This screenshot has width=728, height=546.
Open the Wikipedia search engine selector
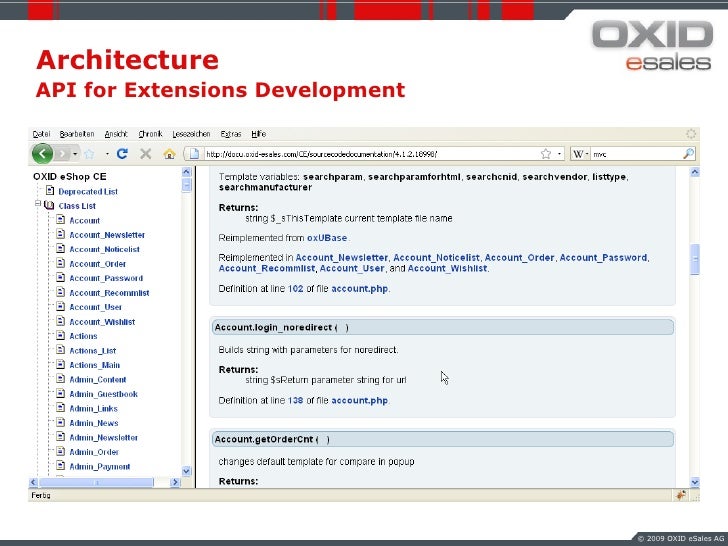[580, 154]
